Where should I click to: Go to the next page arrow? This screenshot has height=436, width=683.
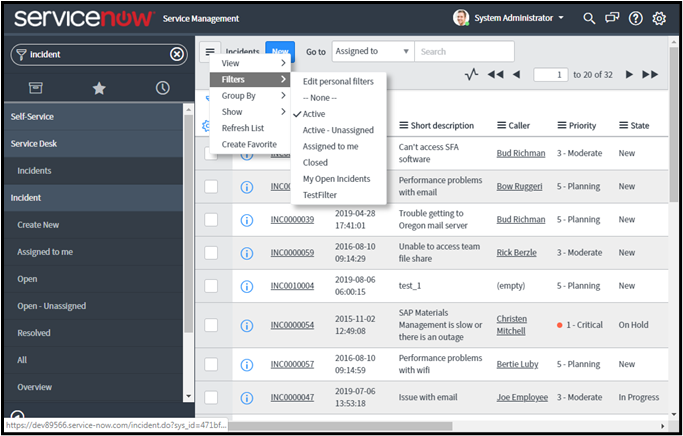click(629, 75)
